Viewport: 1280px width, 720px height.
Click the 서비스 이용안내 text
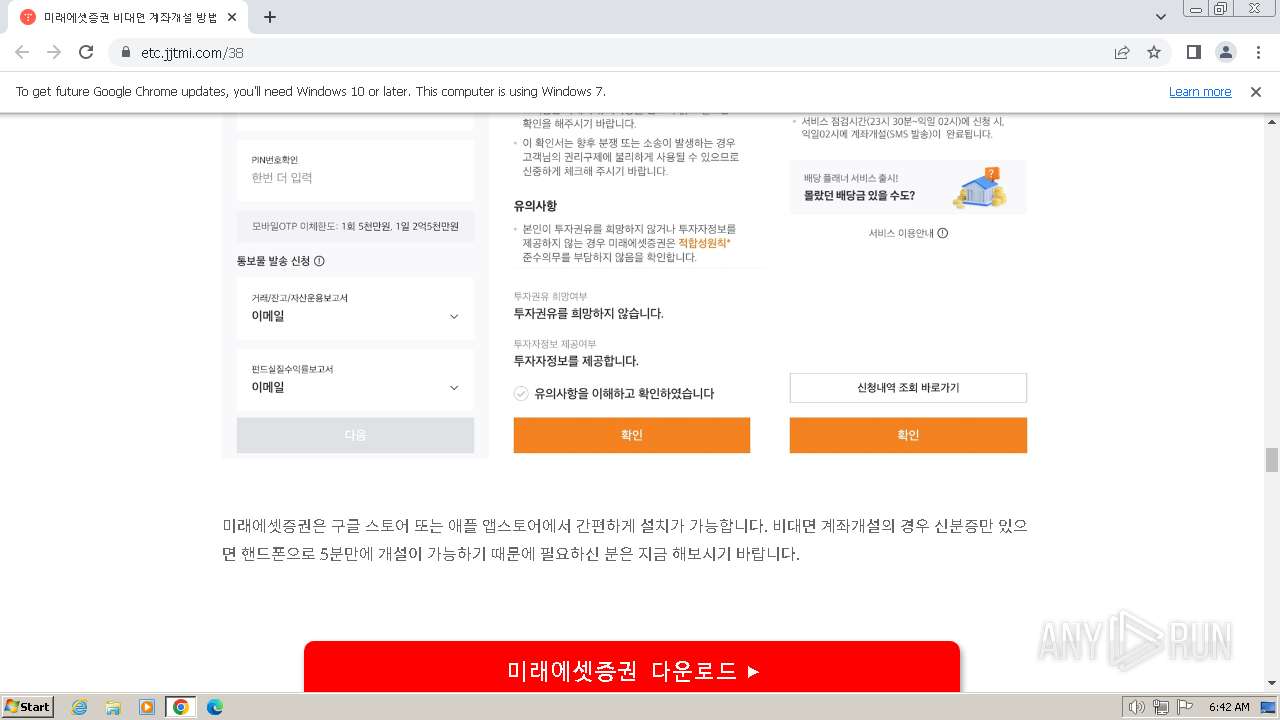[901, 233]
